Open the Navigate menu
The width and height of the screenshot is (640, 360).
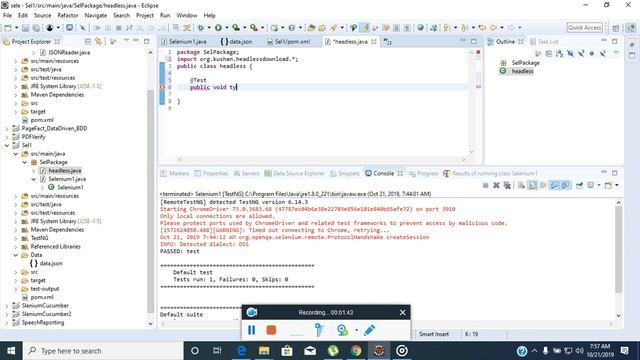(96, 15)
